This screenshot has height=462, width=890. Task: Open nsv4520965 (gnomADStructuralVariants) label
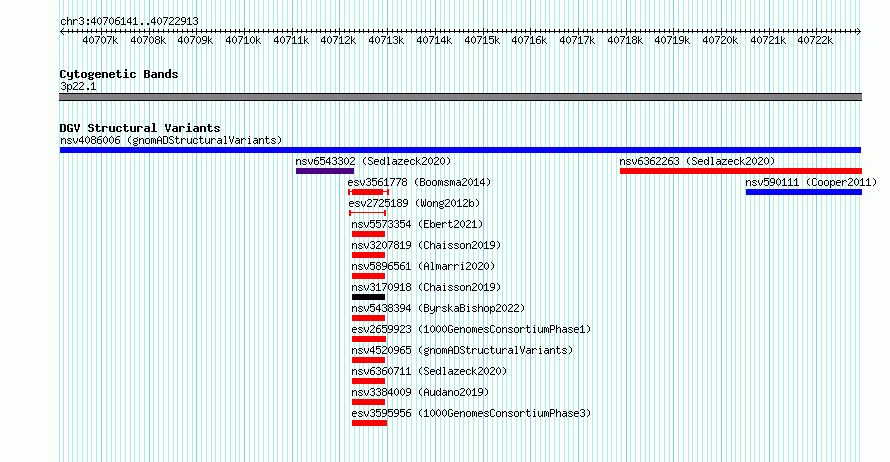(x=462, y=350)
